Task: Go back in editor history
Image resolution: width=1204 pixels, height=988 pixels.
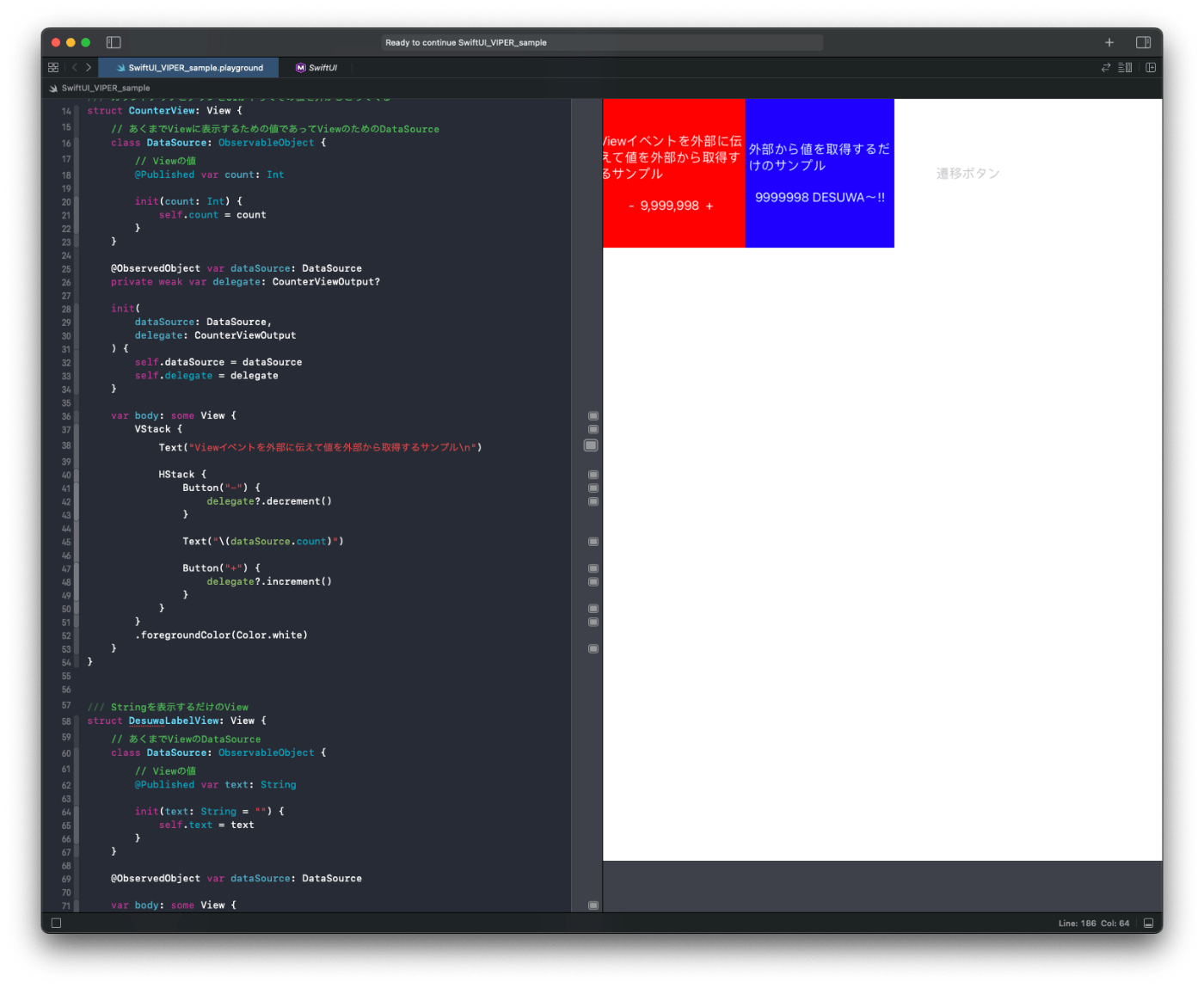Action: coord(75,67)
